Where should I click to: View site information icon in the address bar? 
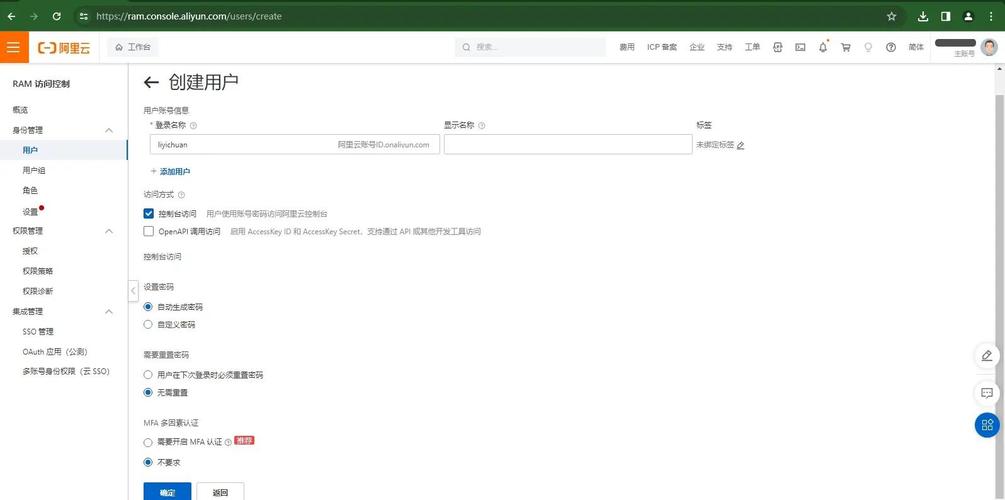pos(84,17)
